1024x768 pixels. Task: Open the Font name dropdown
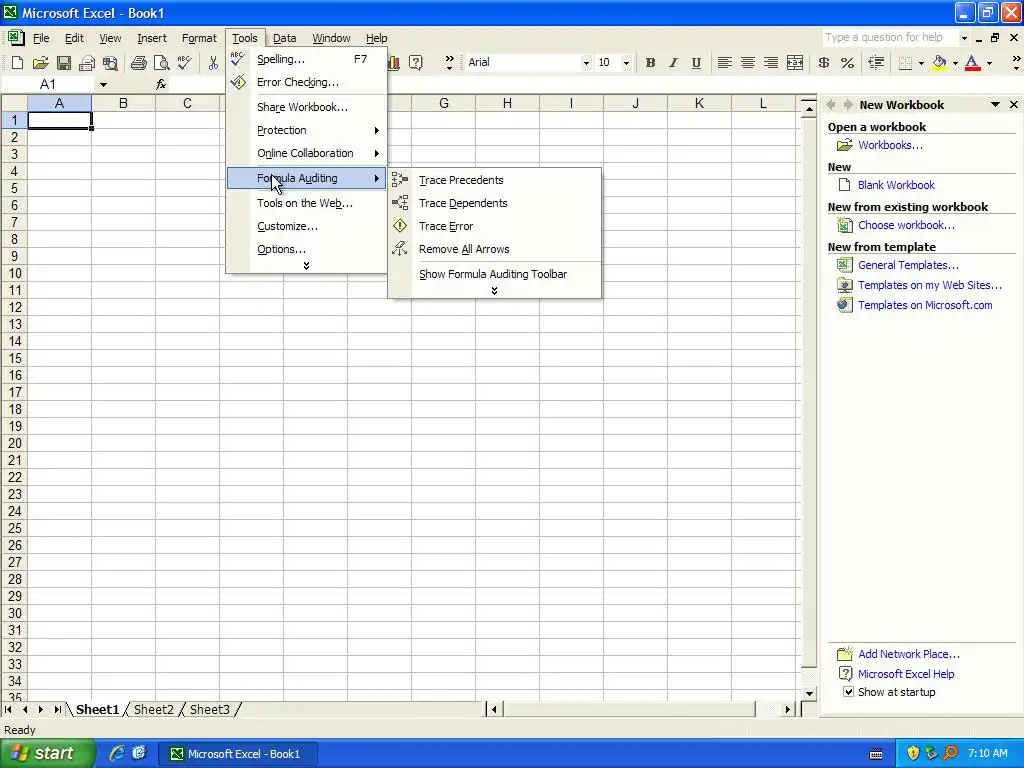pos(586,63)
